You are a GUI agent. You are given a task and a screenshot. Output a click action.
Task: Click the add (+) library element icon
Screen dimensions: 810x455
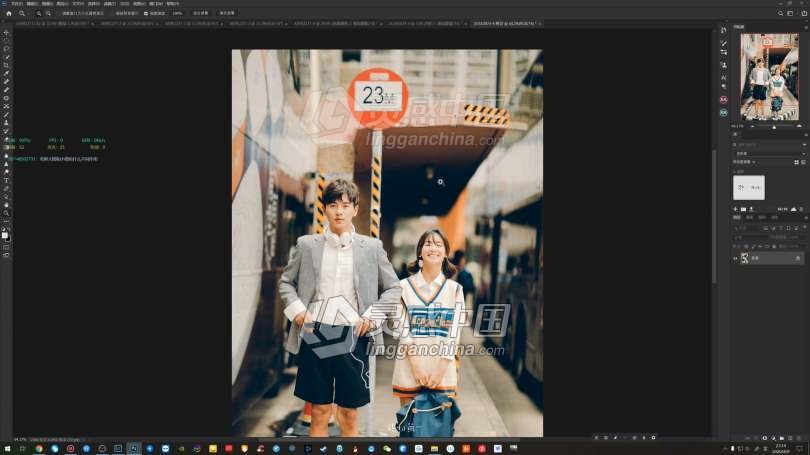click(736, 209)
